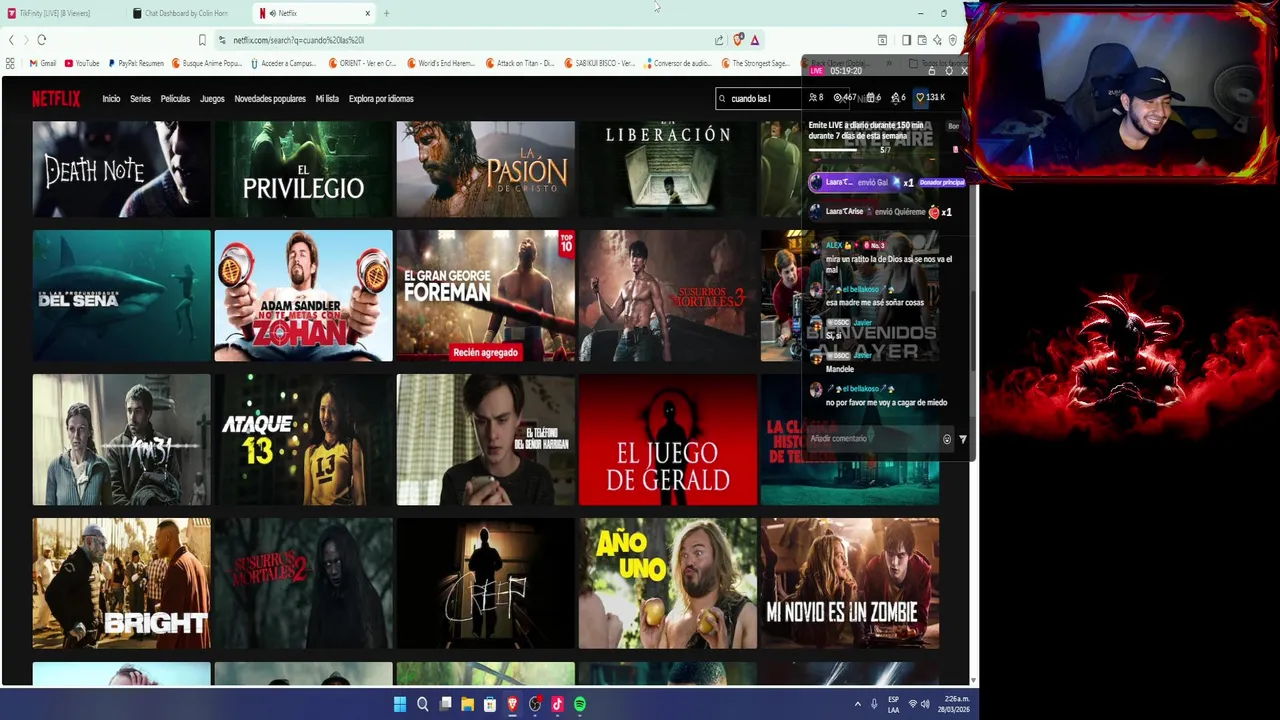The image size is (1280, 720).
Task: Open the Ataque 13 thumbnail
Action: pyautogui.click(x=303, y=440)
